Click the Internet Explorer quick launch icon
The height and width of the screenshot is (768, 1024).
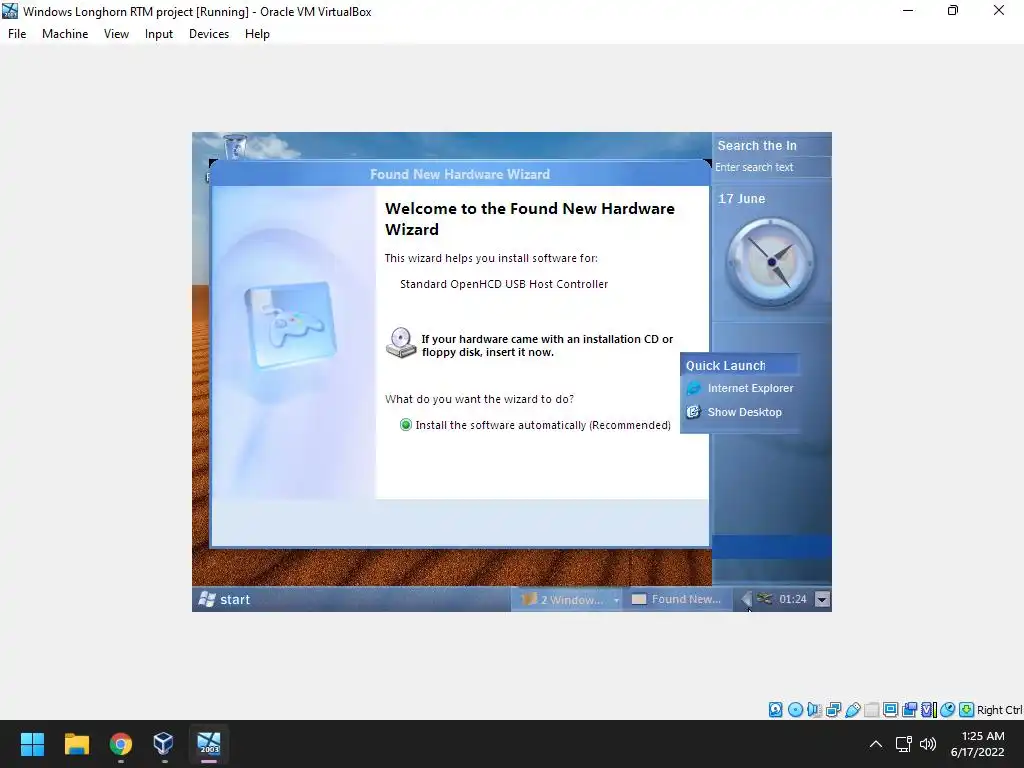(x=694, y=389)
